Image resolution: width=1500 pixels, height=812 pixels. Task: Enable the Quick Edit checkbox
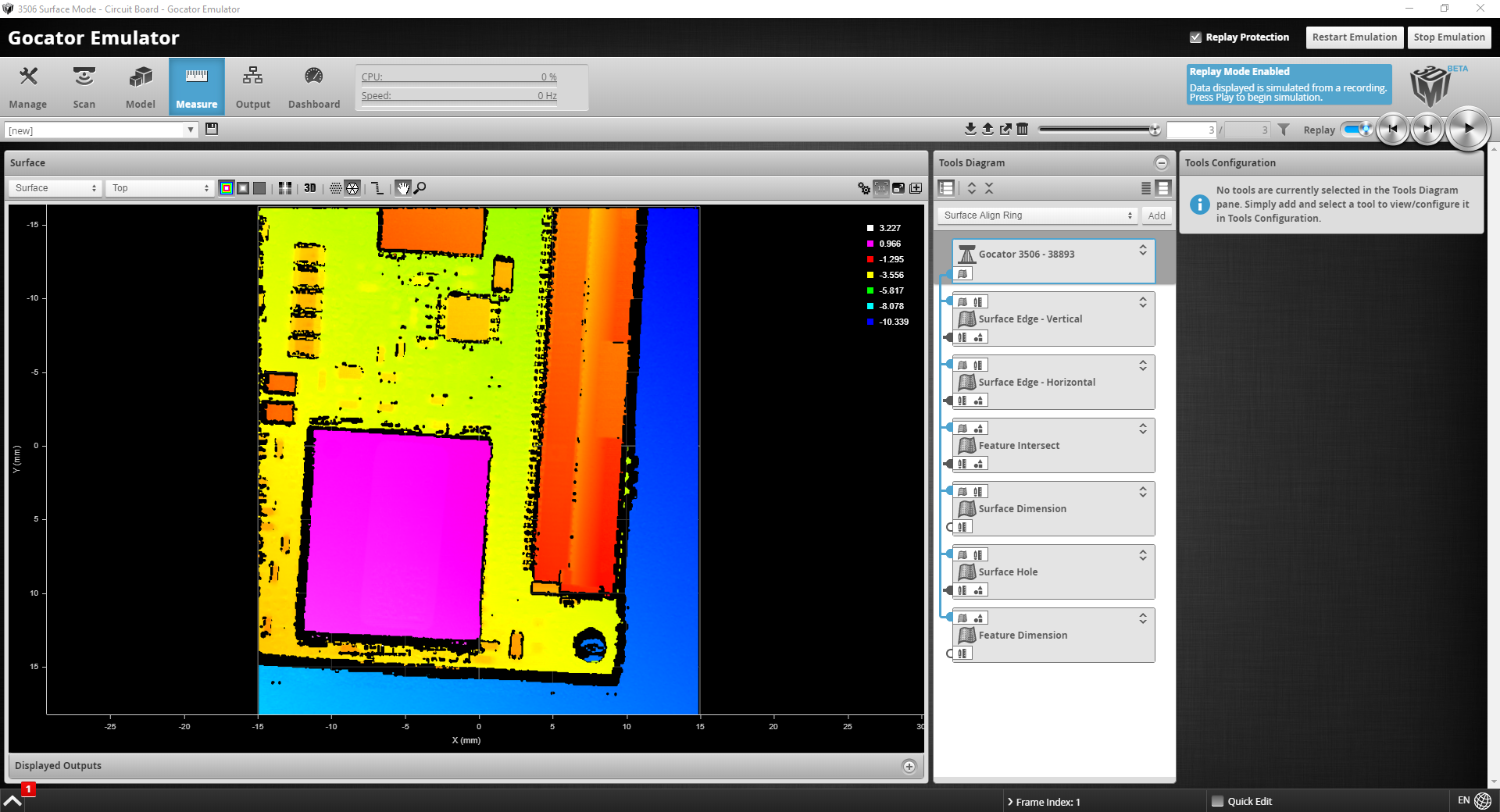click(1217, 801)
